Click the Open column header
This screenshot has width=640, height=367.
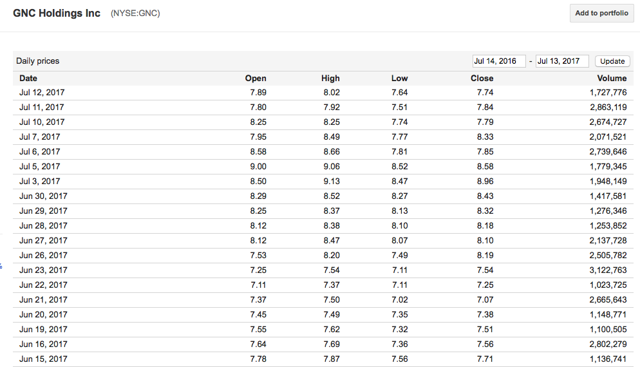(256, 78)
